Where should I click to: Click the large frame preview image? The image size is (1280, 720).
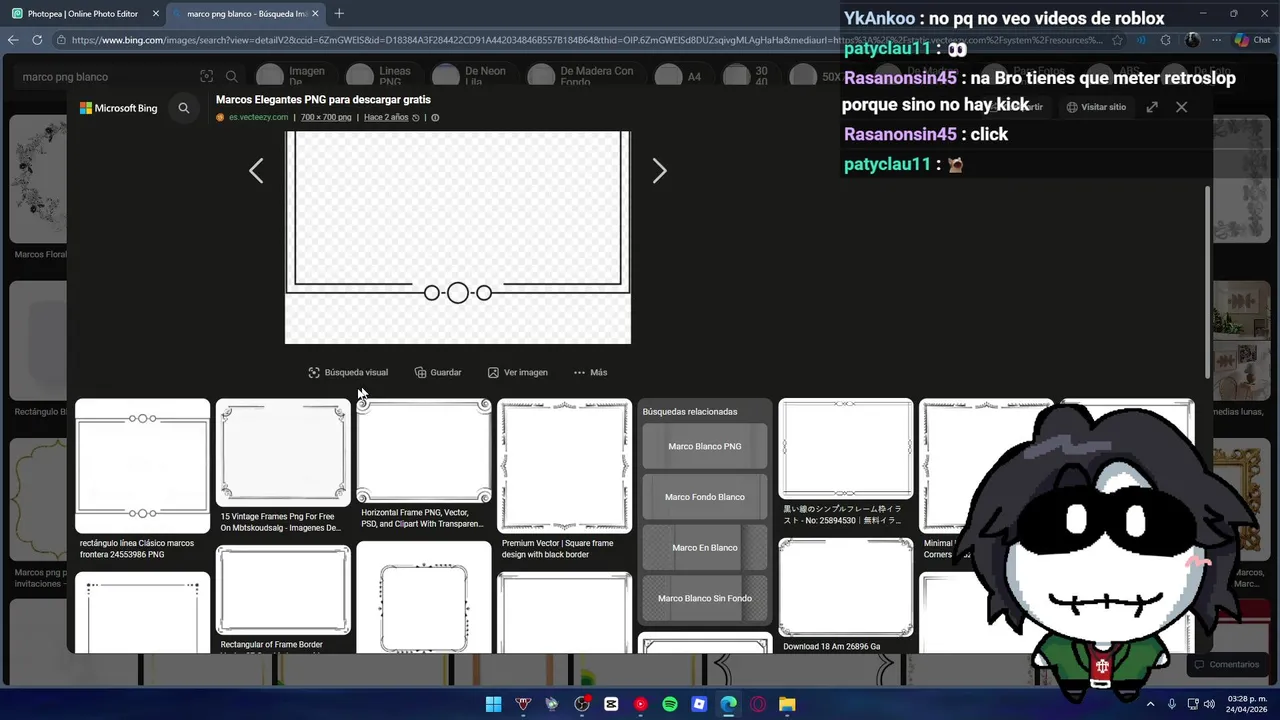pyautogui.click(x=458, y=237)
